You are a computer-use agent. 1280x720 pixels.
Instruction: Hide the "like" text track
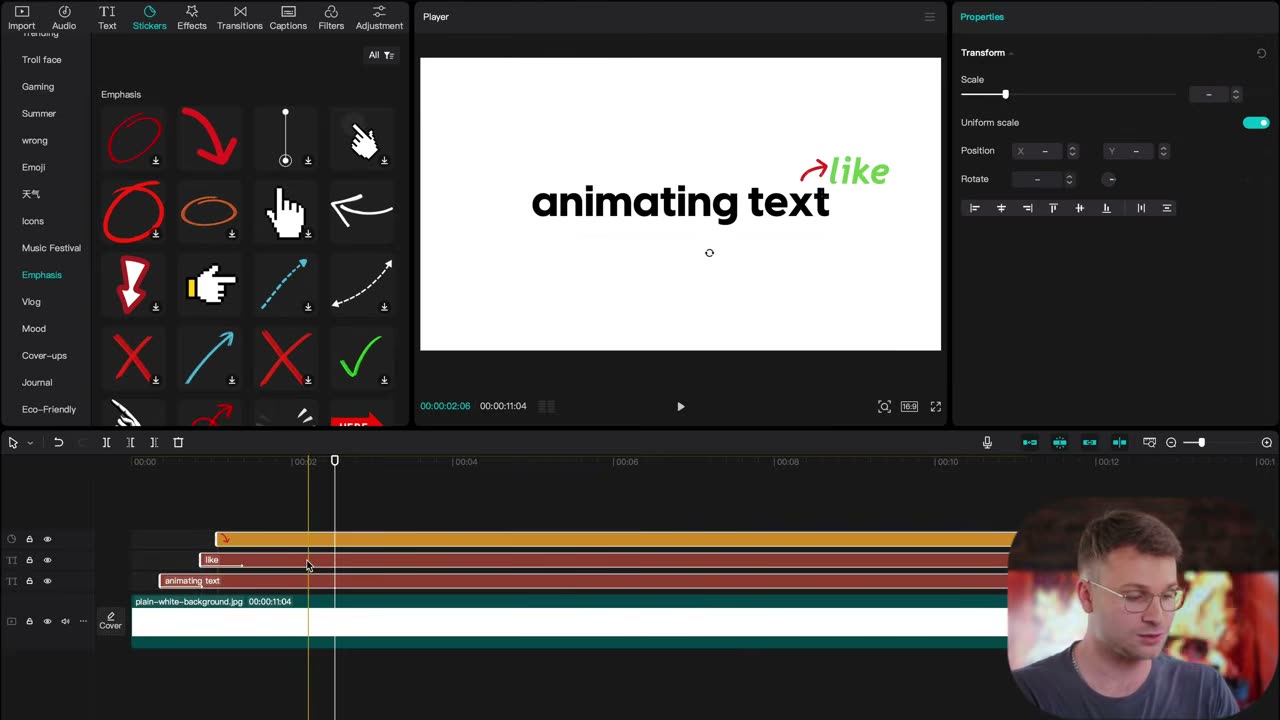coord(47,560)
